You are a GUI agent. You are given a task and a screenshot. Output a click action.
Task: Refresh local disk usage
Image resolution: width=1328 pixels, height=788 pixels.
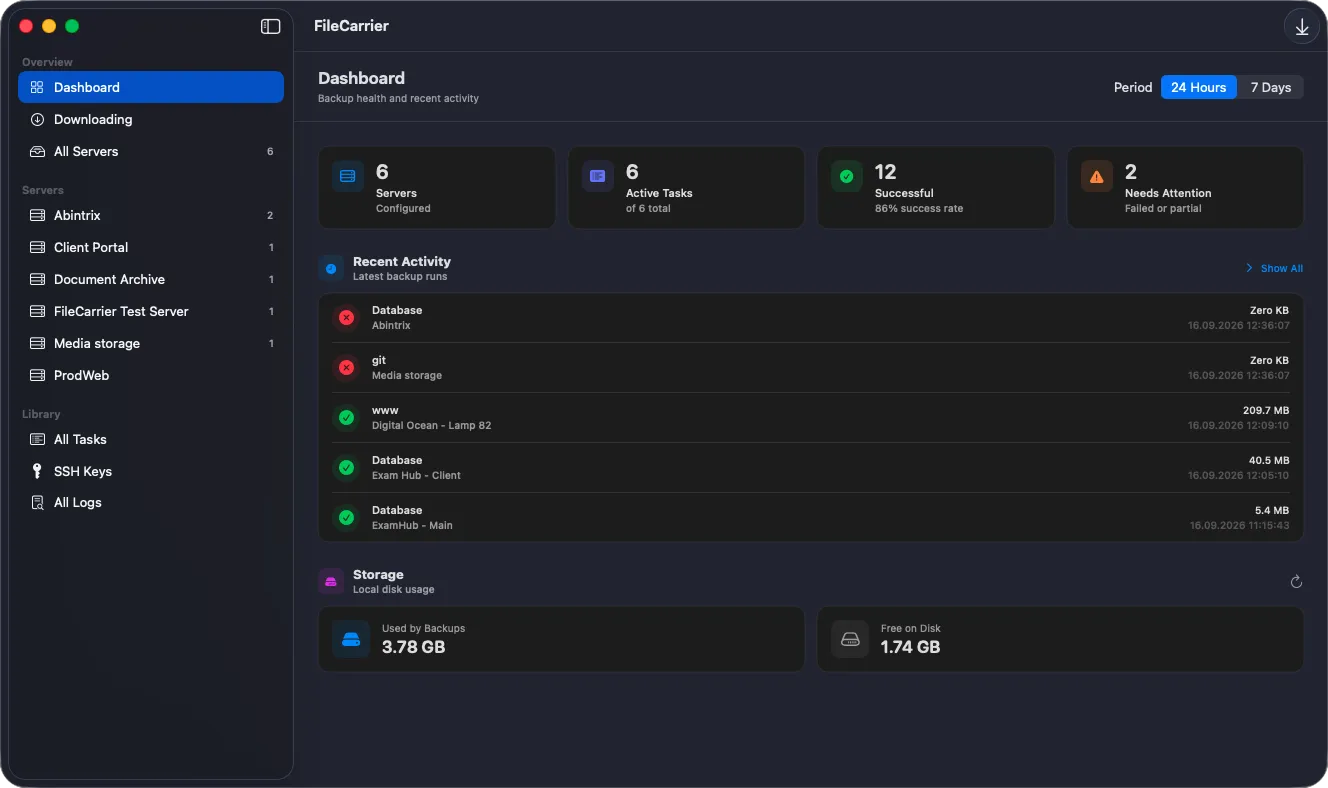(1296, 582)
